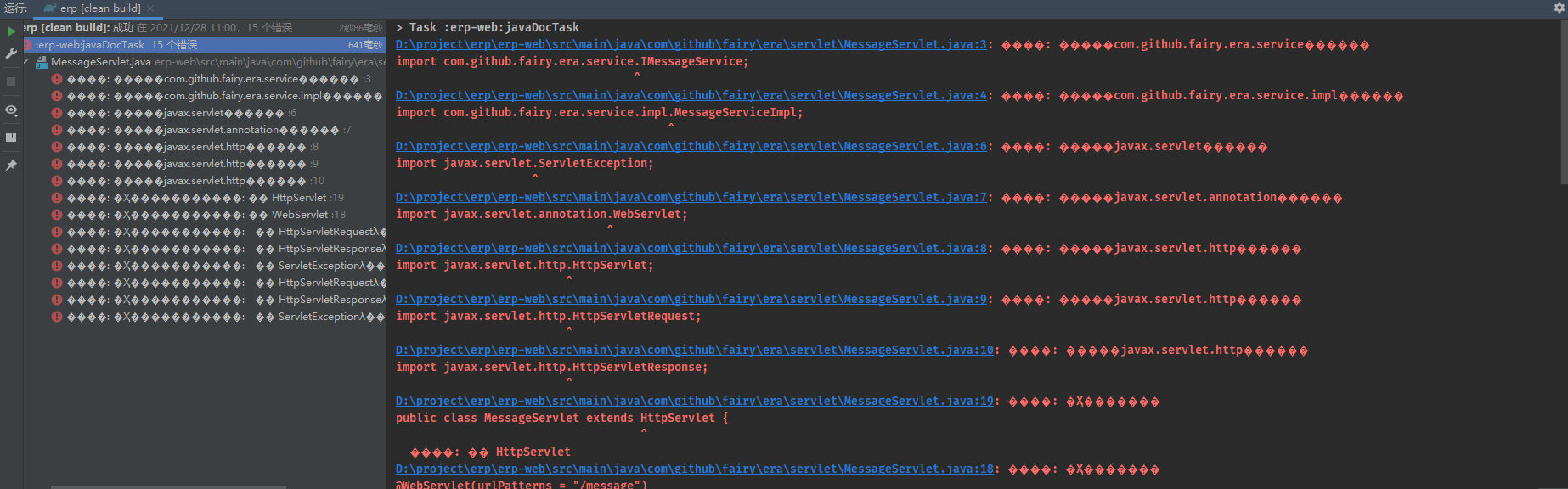The width and height of the screenshot is (1568, 489).
Task: Click the green Rerun build button
Action: [11, 31]
